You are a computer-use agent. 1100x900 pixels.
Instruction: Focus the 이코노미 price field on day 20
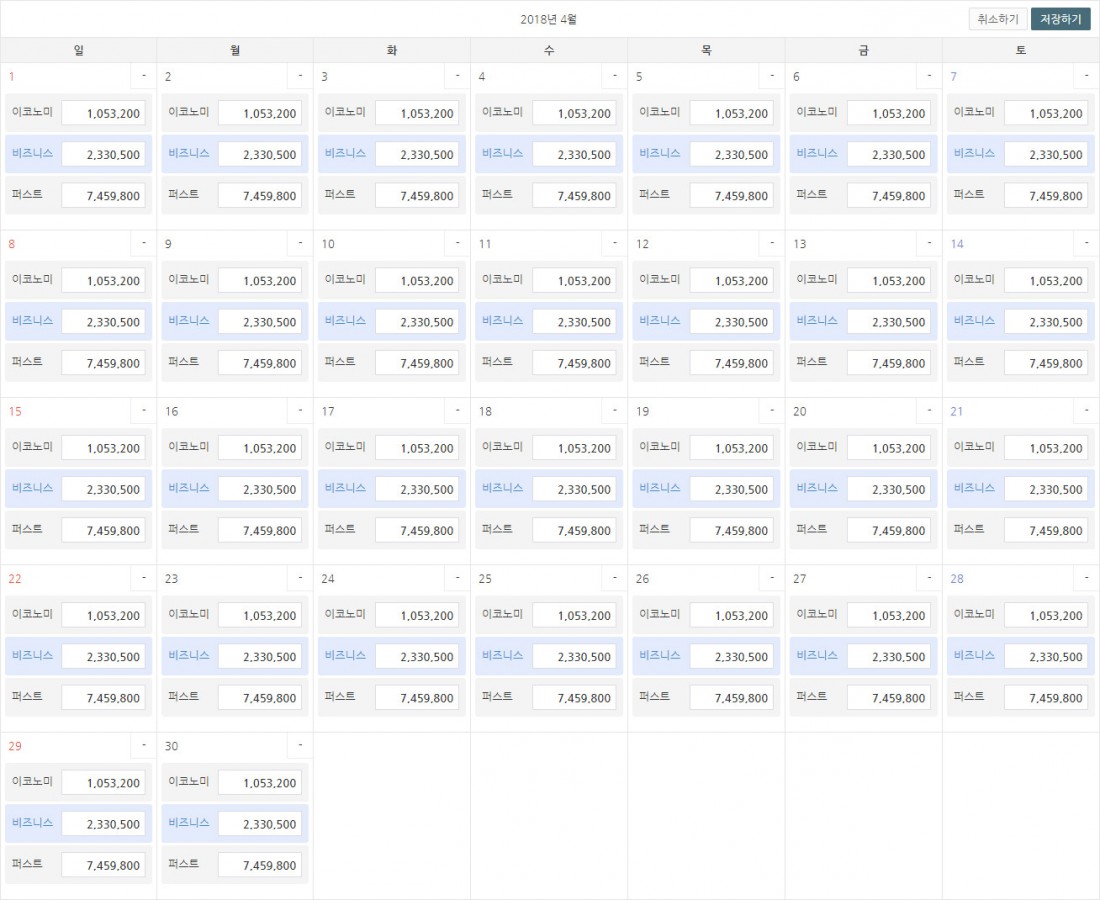coord(889,448)
